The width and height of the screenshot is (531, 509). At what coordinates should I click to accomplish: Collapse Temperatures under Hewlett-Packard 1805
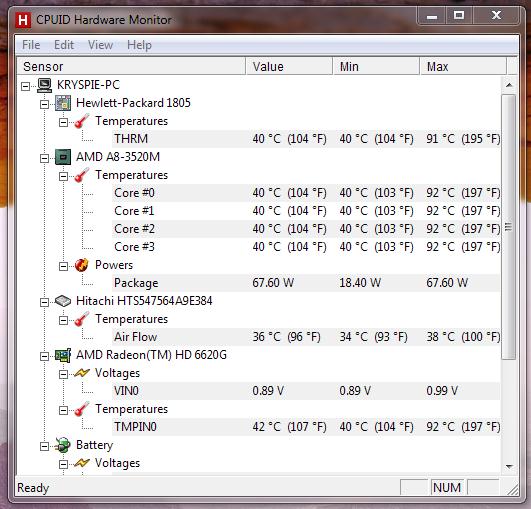63,122
